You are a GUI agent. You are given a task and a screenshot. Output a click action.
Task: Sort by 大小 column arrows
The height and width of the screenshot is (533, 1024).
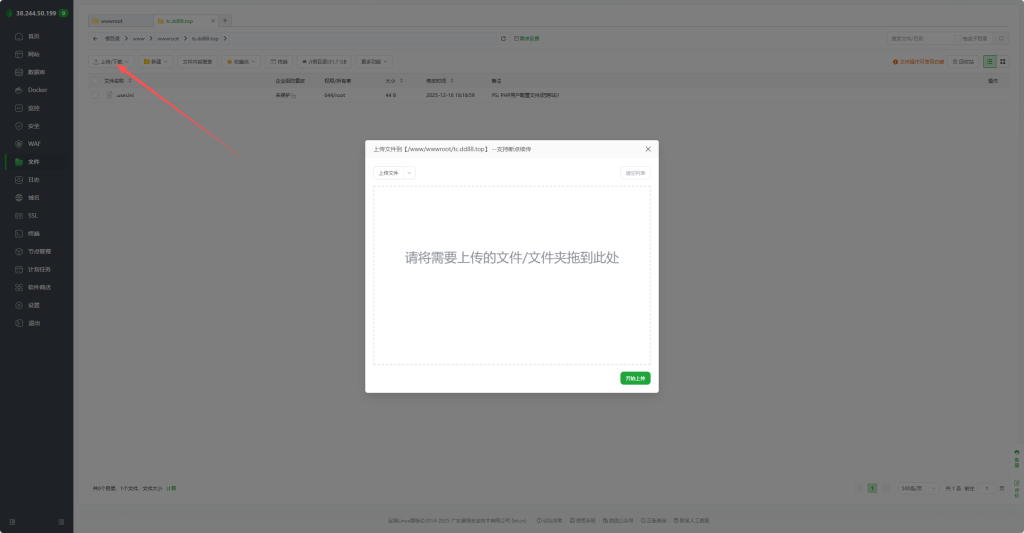pyautogui.click(x=401, y=81)
